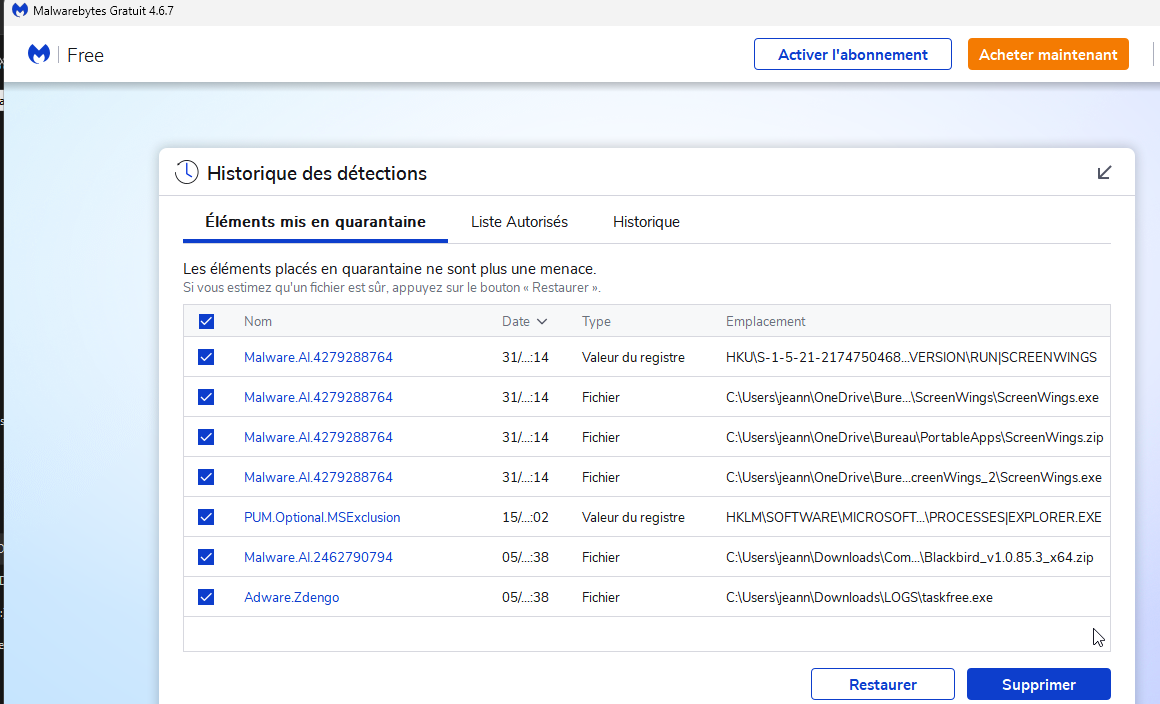Image resolution: width=1160 pixels, height=704 pixels.
Task: Uncheck the Adware.Zdengo row checkbox
Action: (206, 597)
